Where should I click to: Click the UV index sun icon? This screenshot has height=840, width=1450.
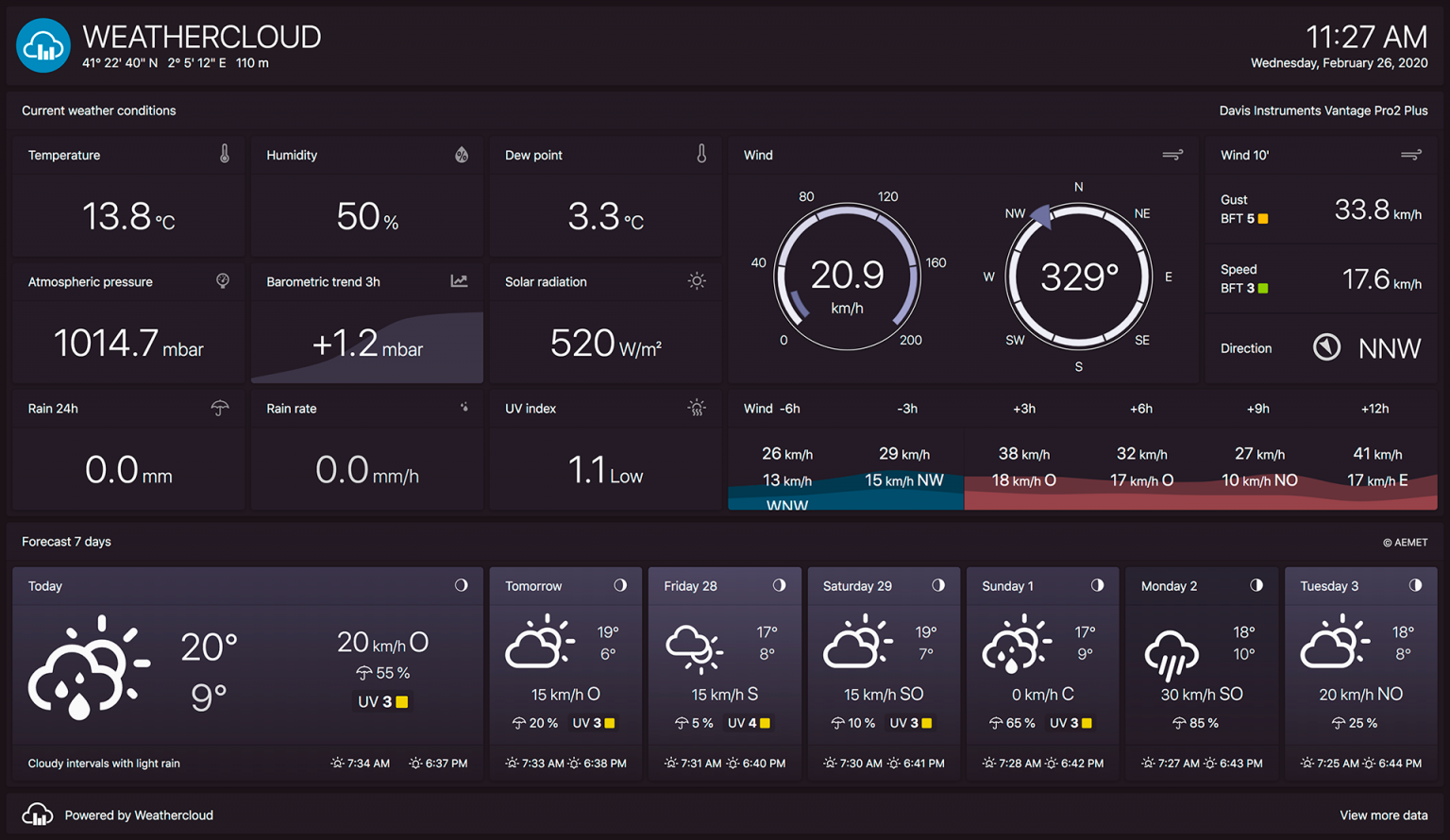tap(696, 408)
